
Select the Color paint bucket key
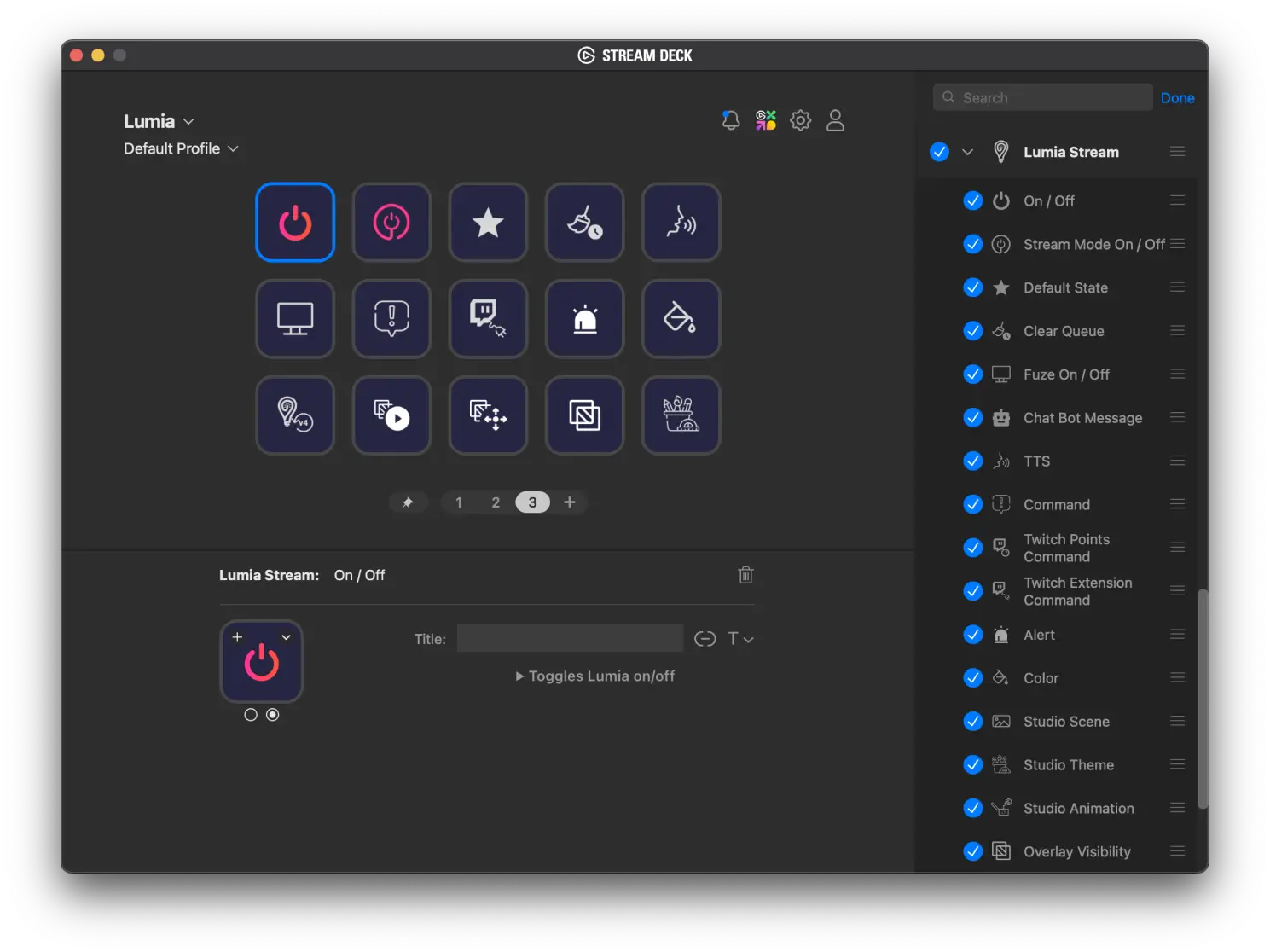click(x=681, y=319)
